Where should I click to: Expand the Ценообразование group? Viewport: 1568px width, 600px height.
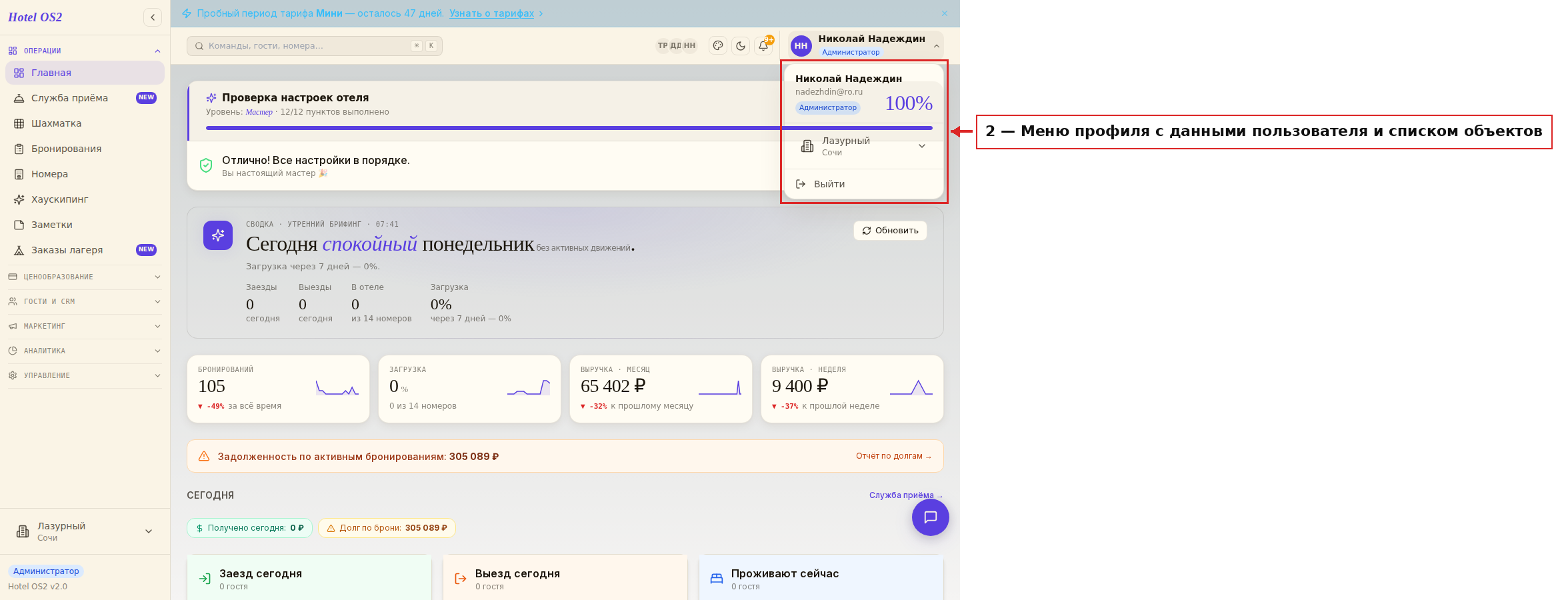pos(85,277)
